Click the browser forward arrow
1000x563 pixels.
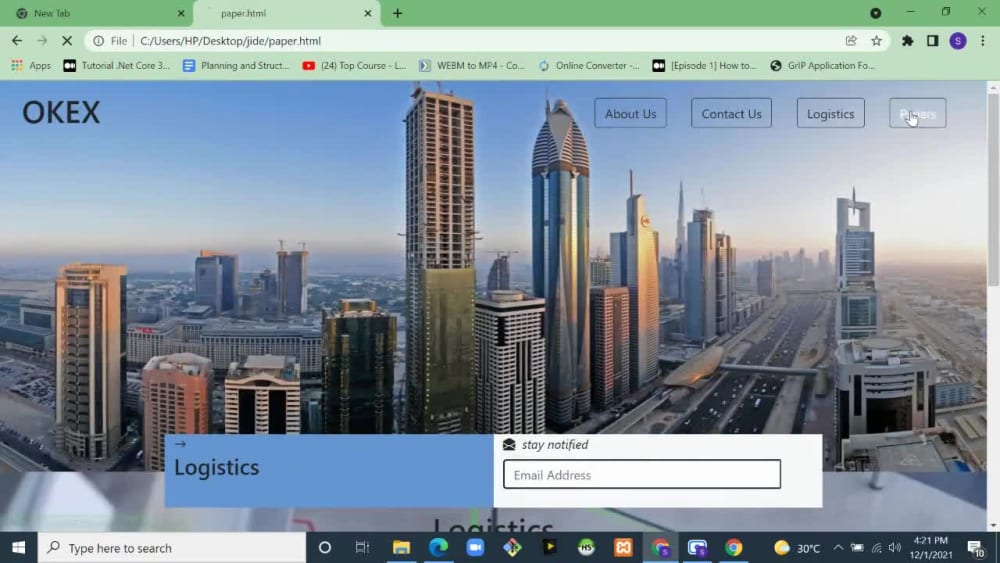42,41
